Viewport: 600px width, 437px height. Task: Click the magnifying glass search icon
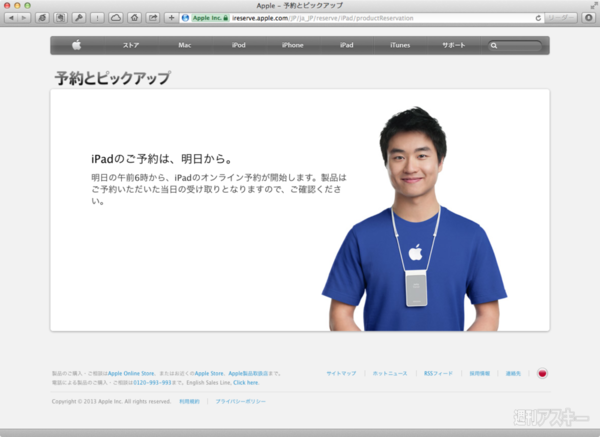click(x=494, y=46)
